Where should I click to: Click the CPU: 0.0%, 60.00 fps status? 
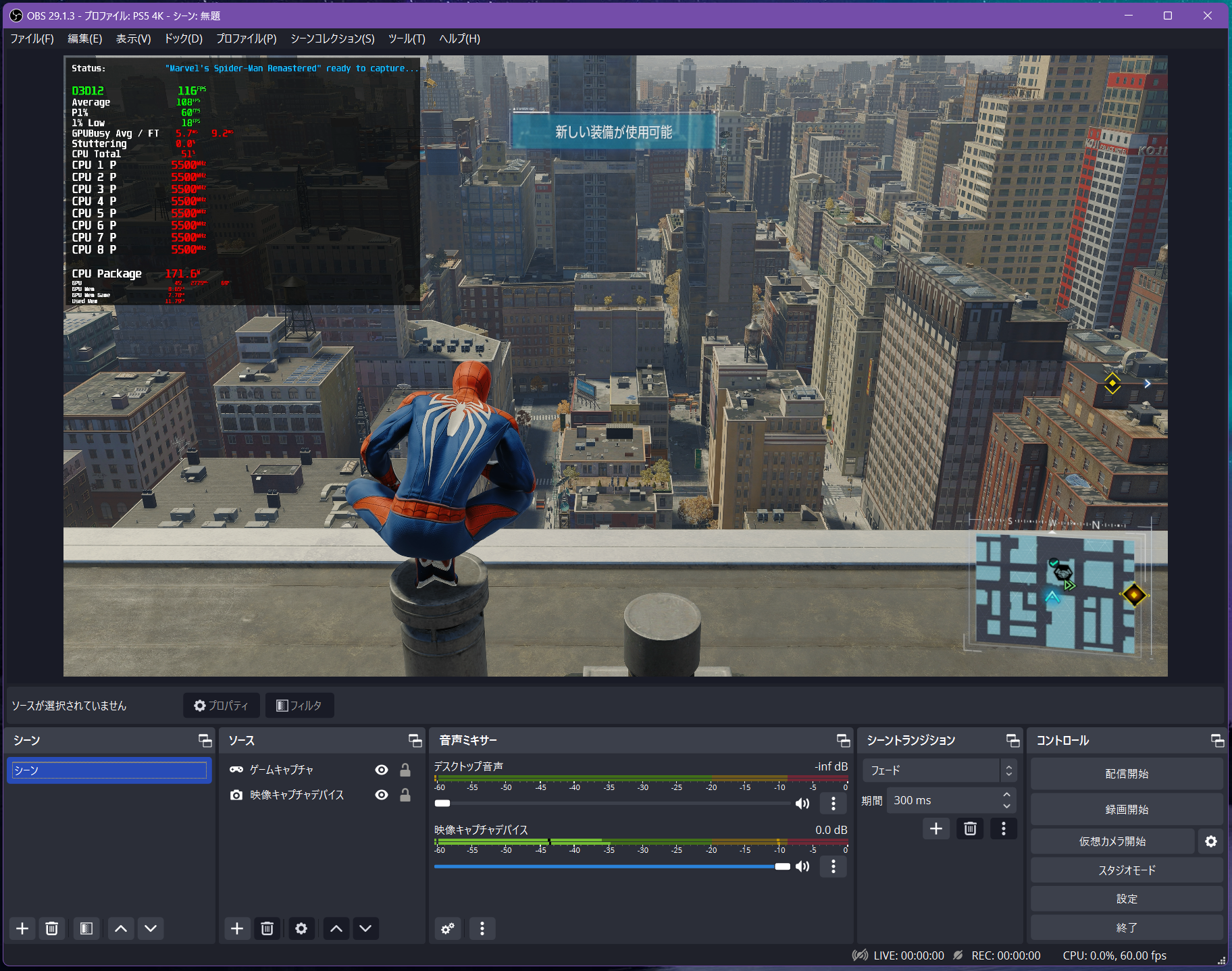(1114, 955)
